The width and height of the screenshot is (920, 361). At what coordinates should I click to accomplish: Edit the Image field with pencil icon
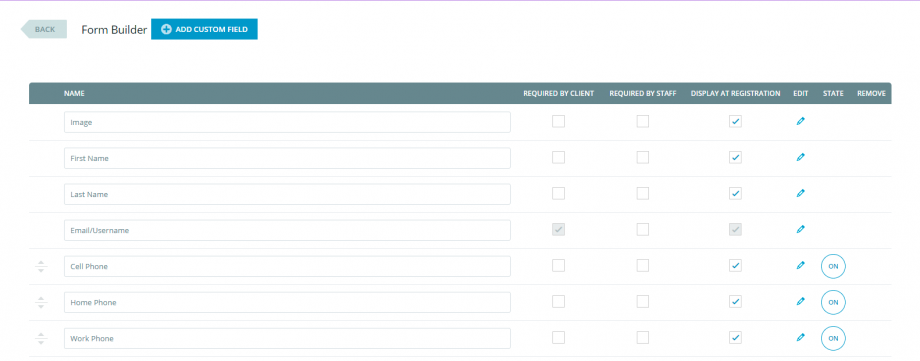pyautogui.click(x=800, y=122)
